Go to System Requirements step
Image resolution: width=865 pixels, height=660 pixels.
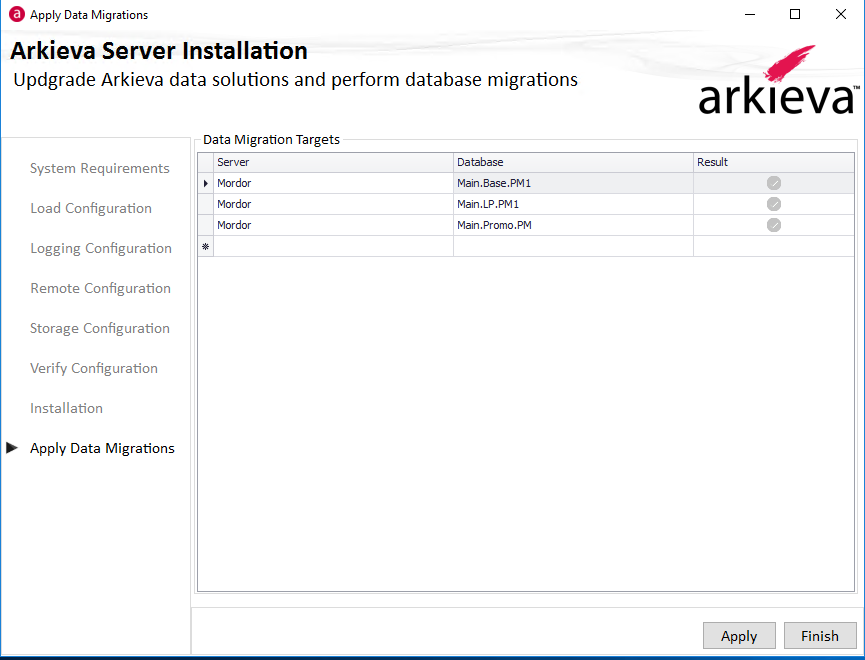[x=99, y=168]
